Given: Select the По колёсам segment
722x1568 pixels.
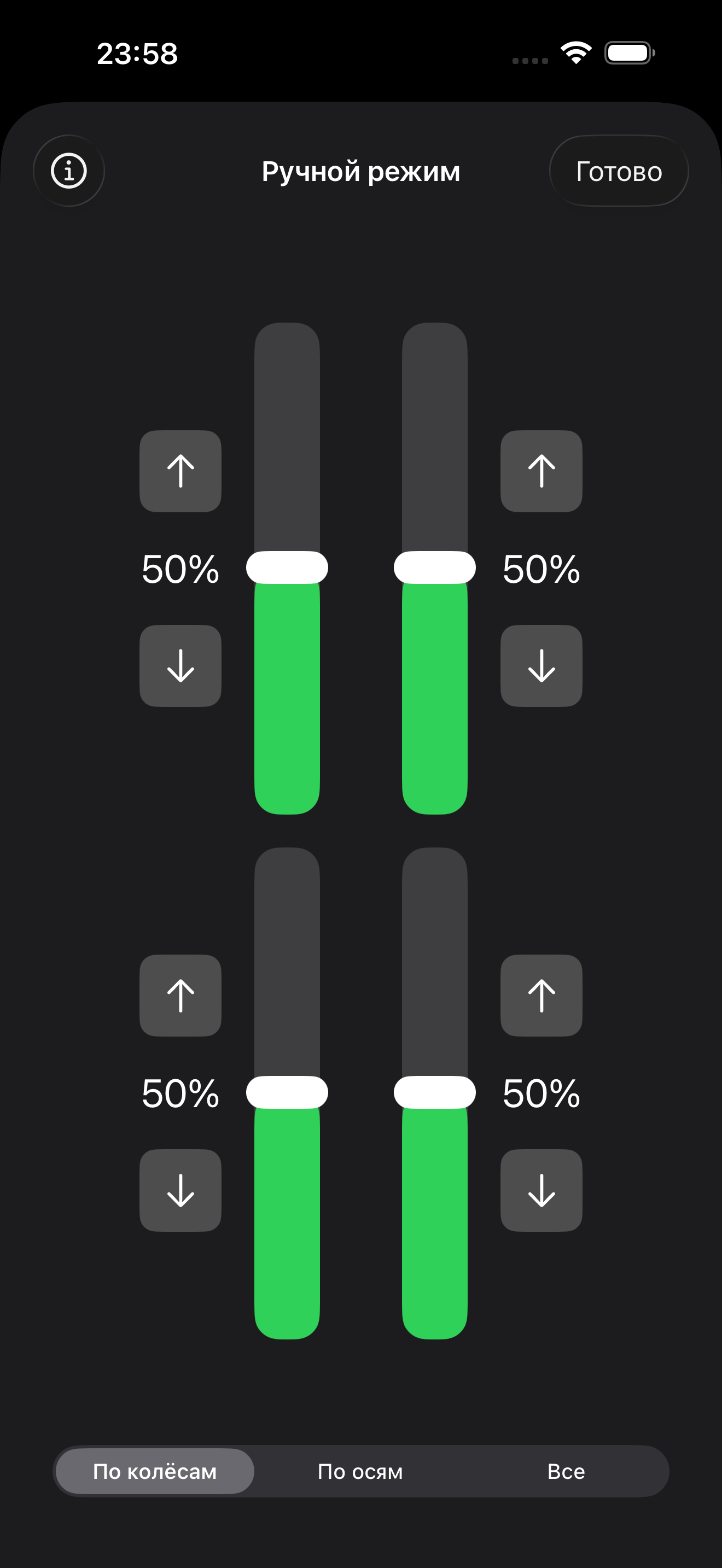Looking at the screenshot, I should tap(155, 1471).
